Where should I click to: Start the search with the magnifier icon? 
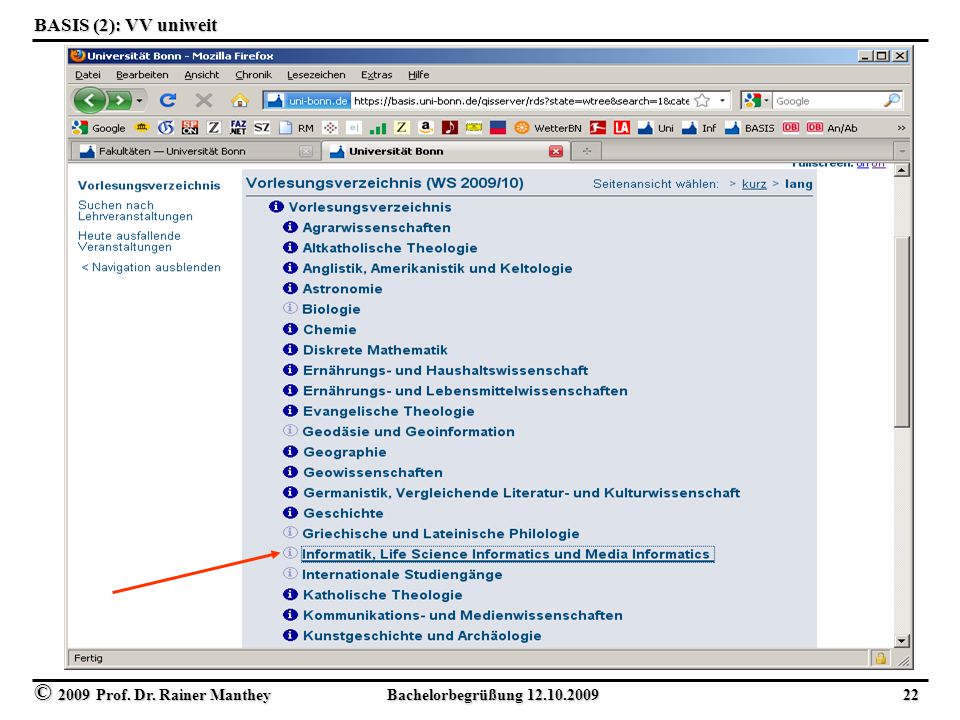tap(892, 100)
